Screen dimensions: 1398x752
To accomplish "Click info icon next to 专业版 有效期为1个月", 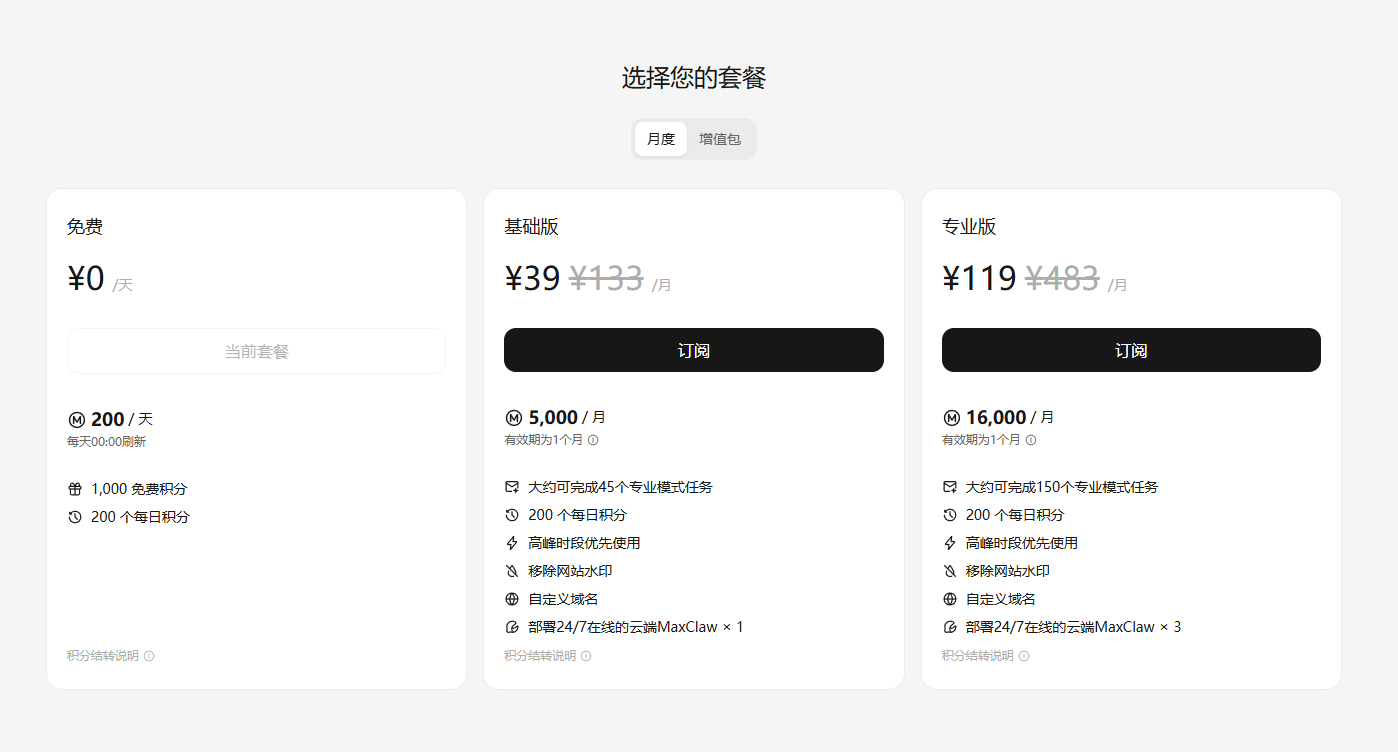I will click(x=1031, y=440).
